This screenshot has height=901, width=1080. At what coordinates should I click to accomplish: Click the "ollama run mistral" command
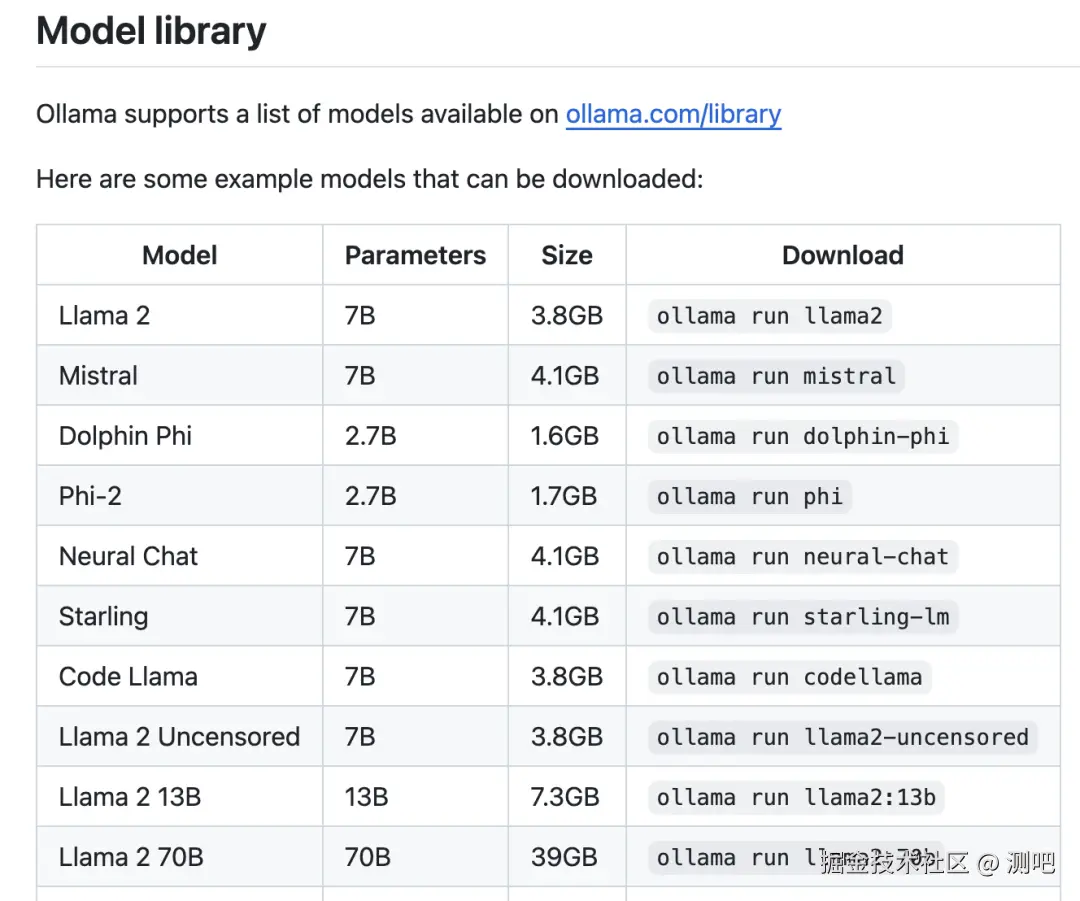coord(776,377)
